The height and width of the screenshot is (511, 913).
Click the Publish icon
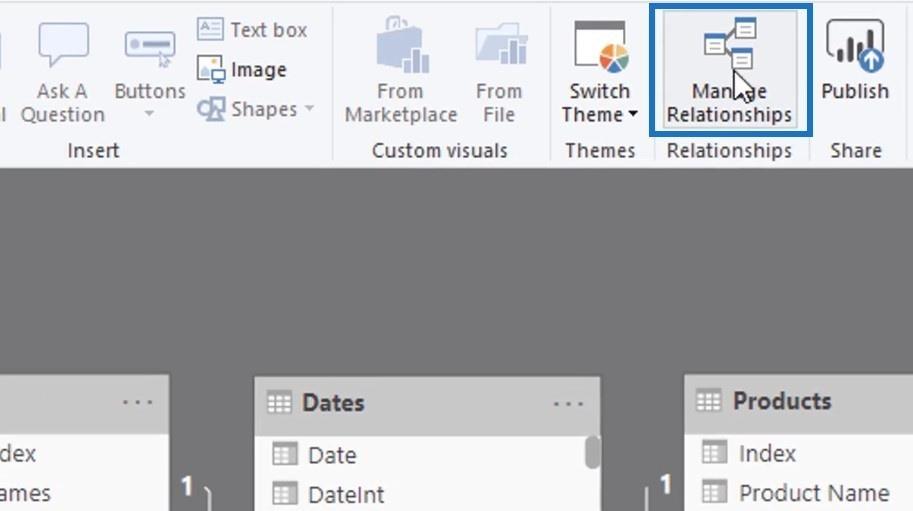(x=855, y=47)
